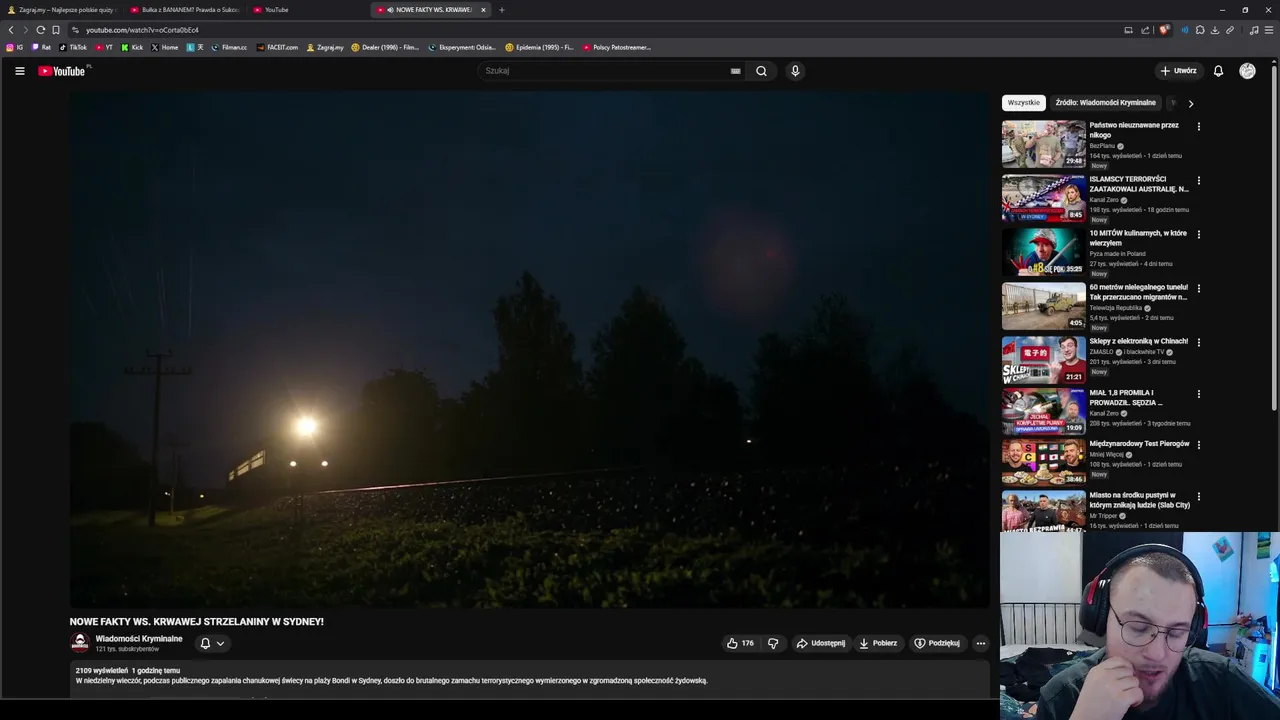Open the TikTok bookmark
Viewport: 1280px width, 720px height.
[73, 47]
